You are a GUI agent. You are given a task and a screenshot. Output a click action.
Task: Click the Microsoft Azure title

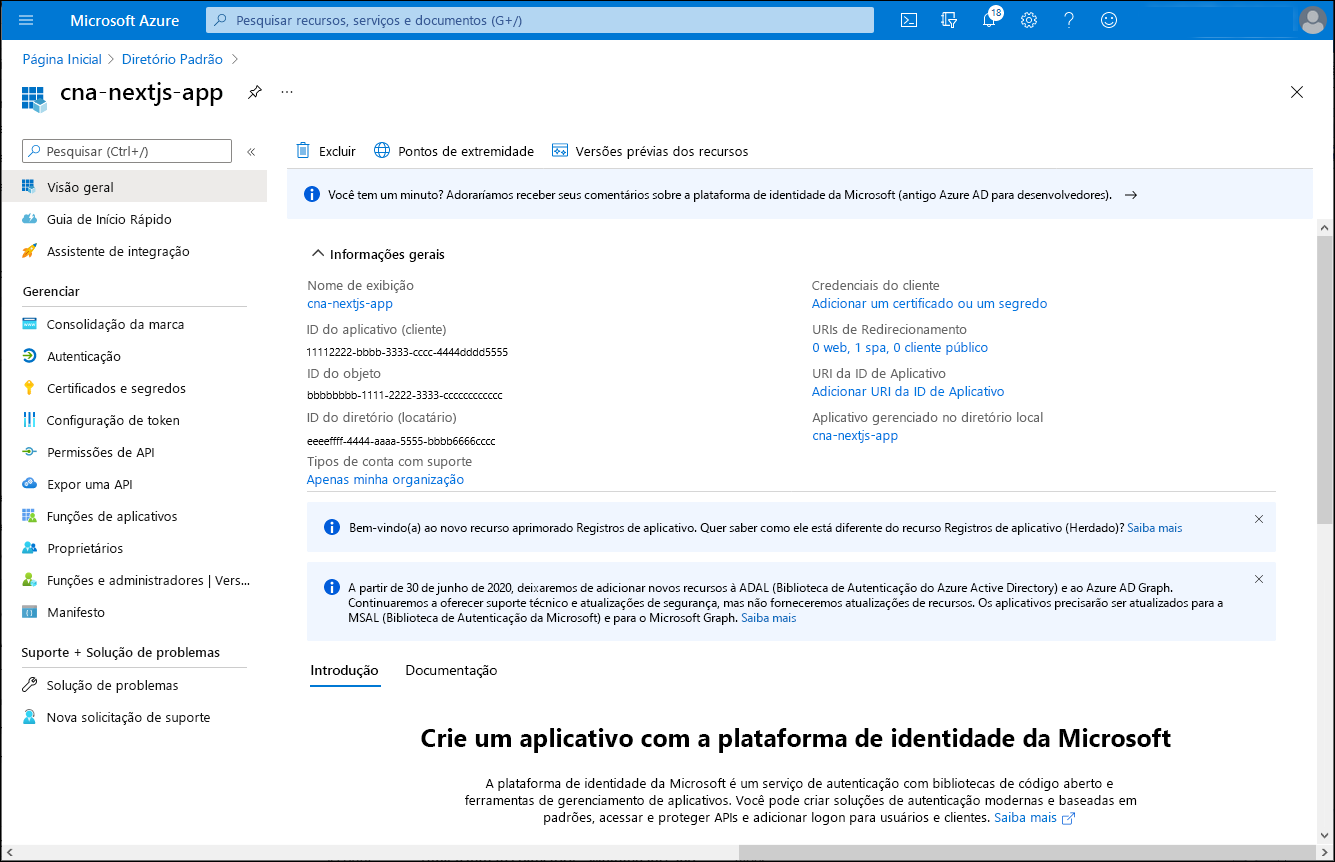(125, 20)
